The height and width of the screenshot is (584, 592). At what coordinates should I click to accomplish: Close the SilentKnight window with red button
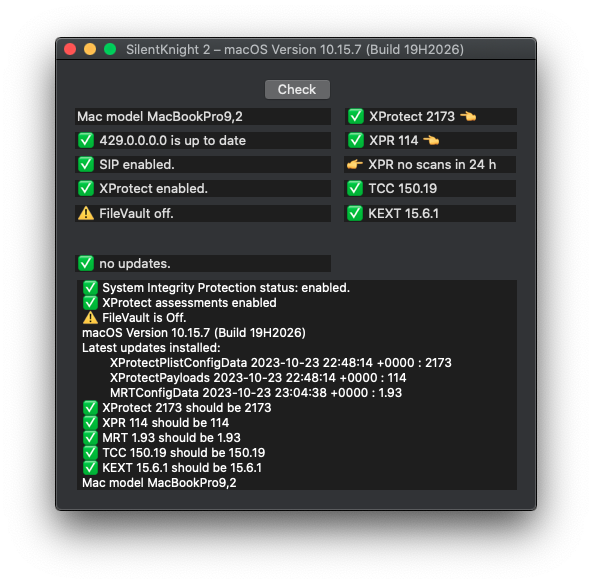point(70,49)
